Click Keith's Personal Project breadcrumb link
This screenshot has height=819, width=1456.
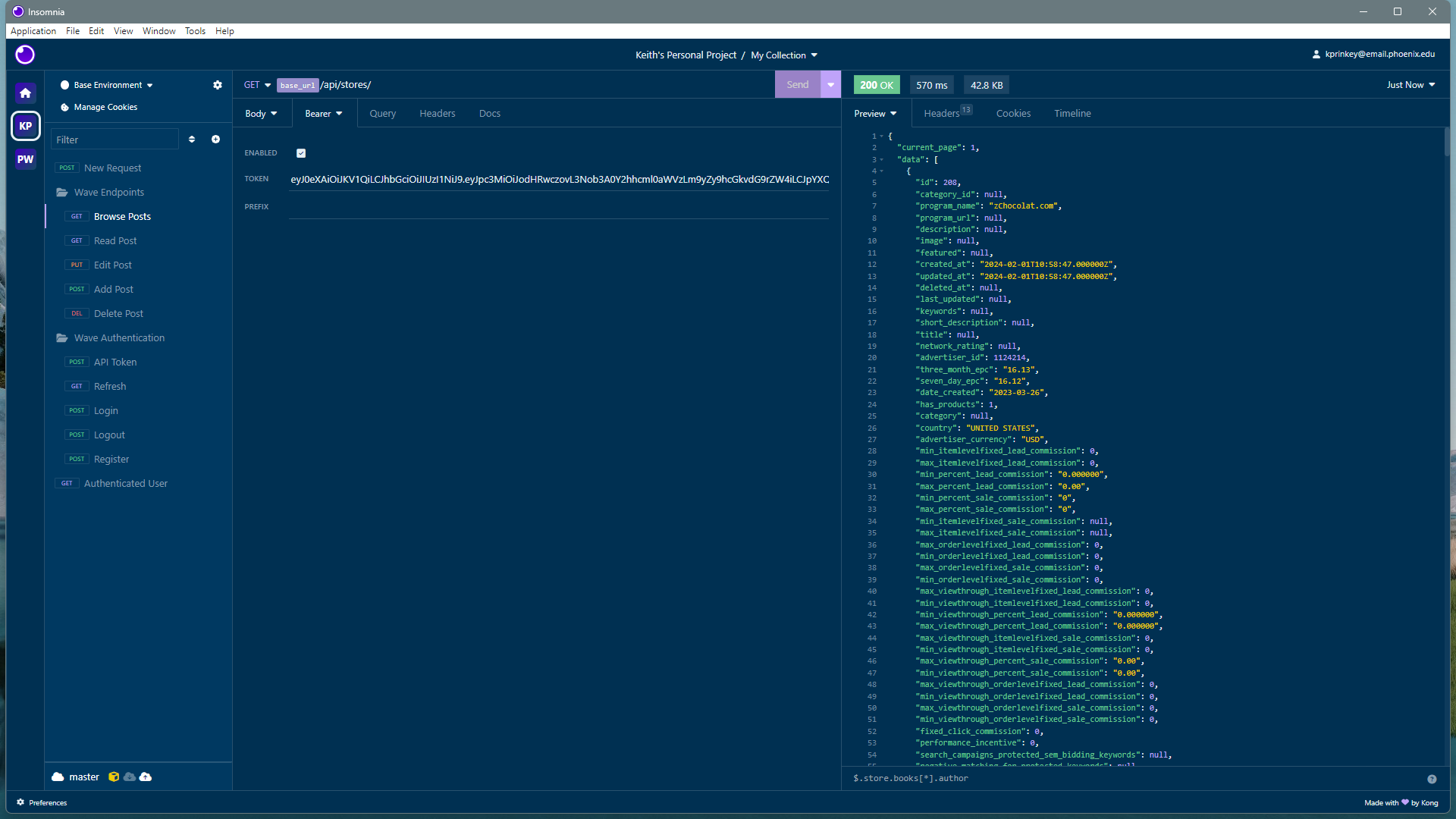pos(686,55)
